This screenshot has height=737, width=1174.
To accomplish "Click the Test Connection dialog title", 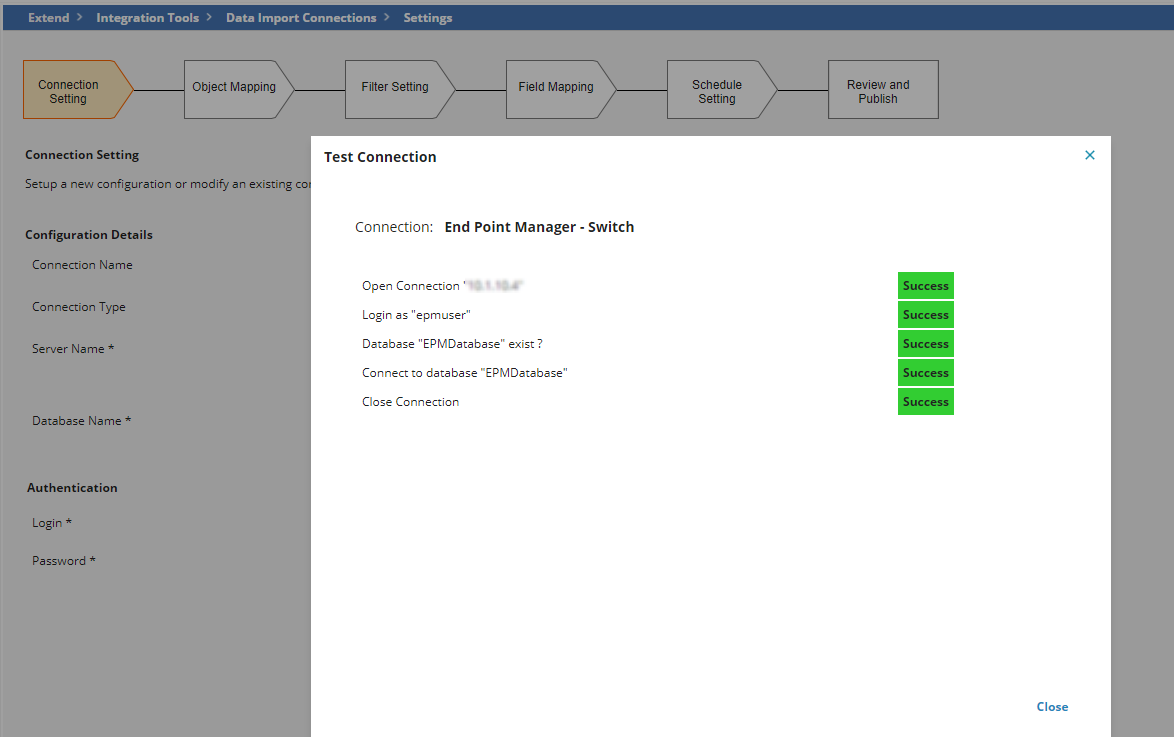I will [x=380, y=157].
